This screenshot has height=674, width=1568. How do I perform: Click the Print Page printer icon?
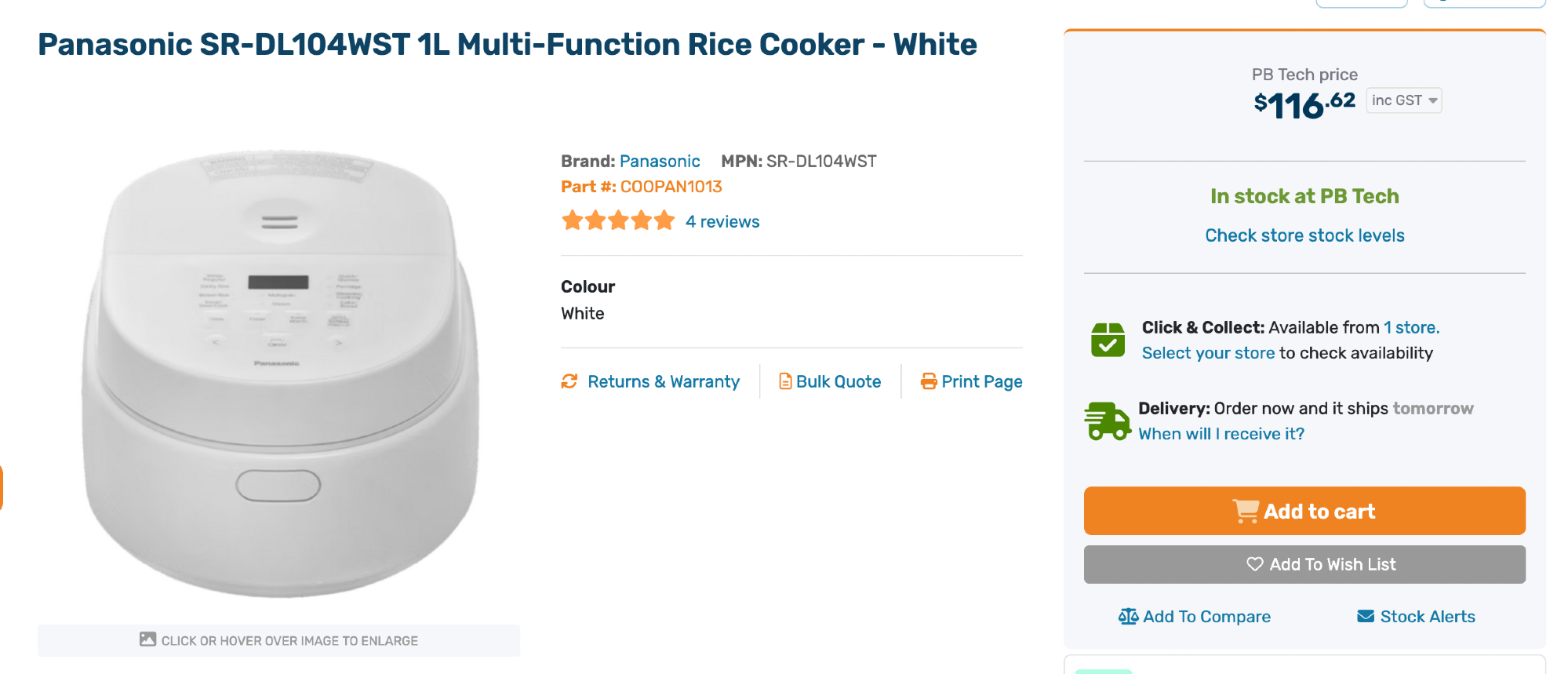(x=929, y=381)
